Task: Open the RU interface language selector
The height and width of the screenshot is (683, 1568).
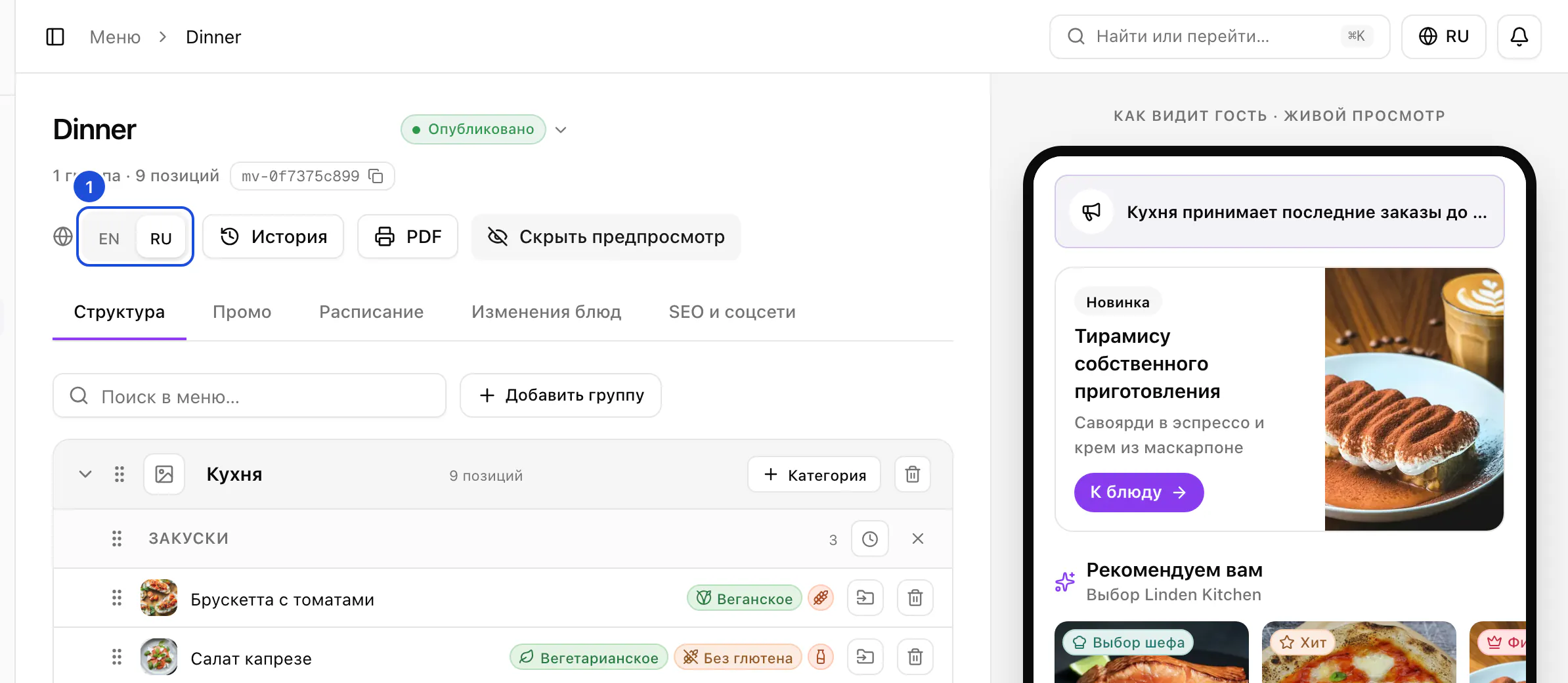Action: (x=1444, y=37)
